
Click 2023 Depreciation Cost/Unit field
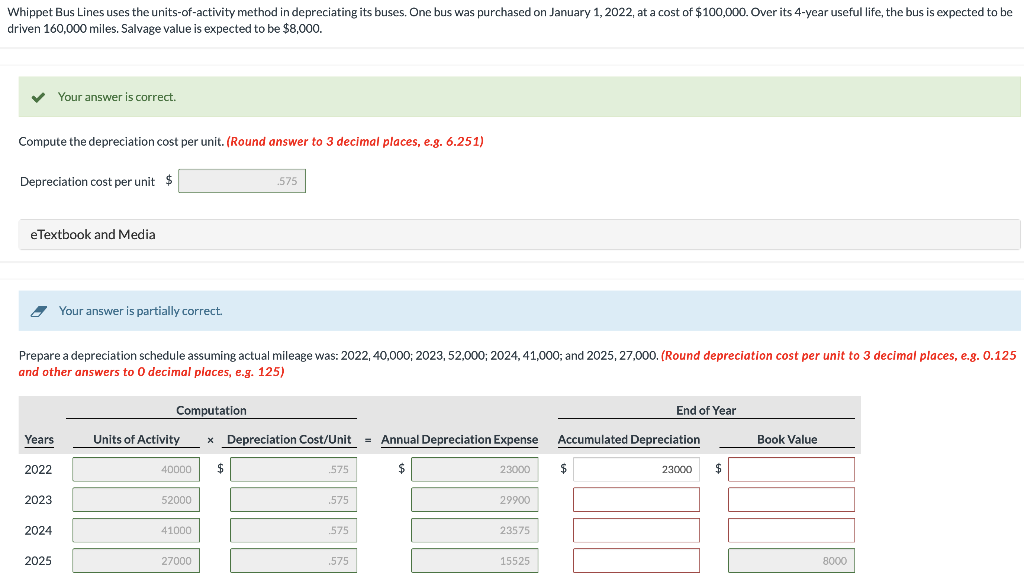[x=293, y=500]
